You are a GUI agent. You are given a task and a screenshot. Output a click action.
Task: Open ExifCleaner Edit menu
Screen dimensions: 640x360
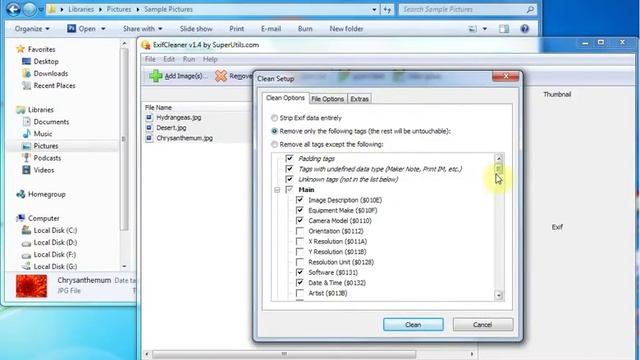point(169,59)
